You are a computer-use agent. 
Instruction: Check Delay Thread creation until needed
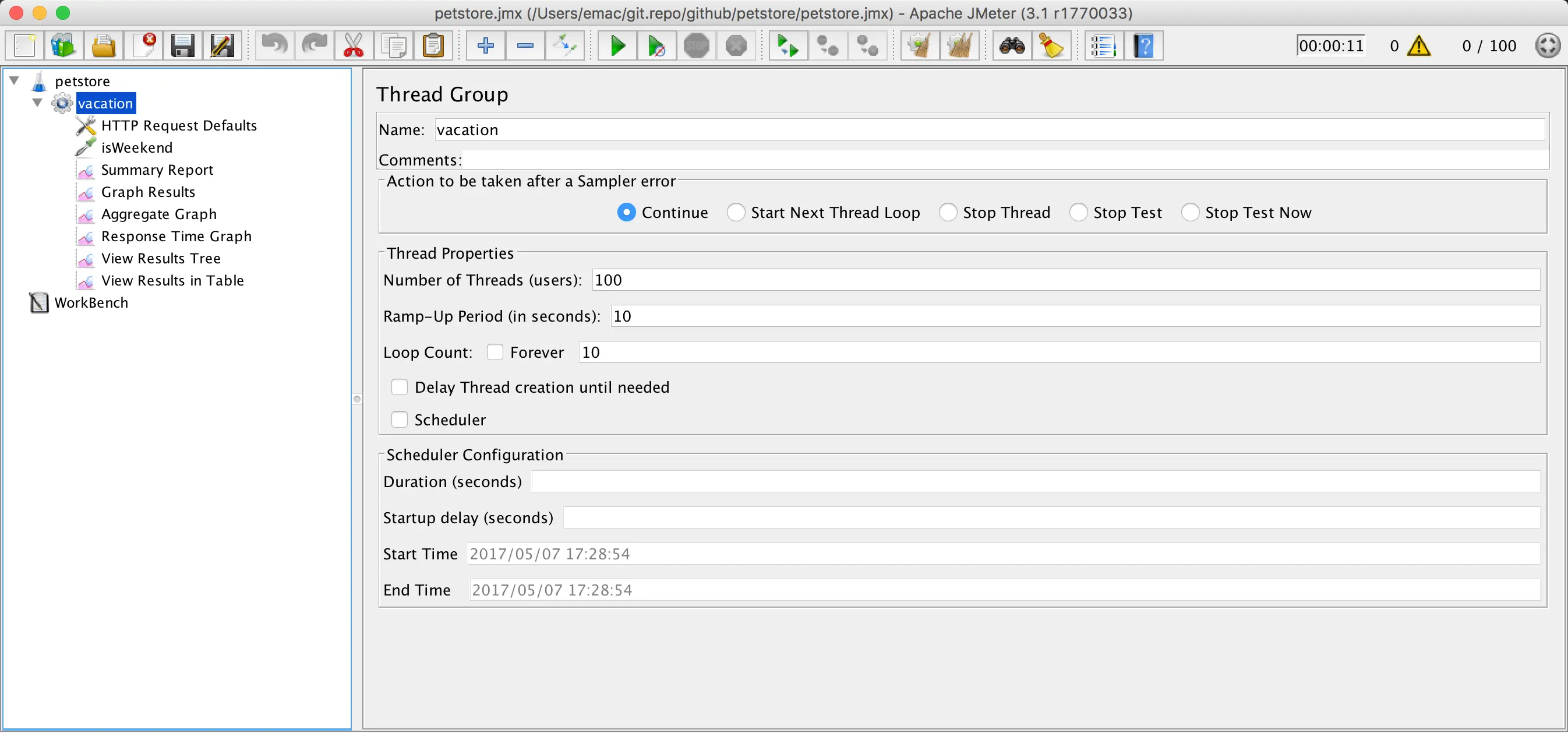tap(400, 387)
